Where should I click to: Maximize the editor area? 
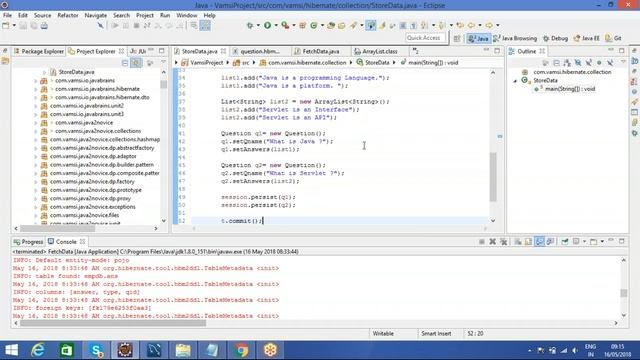click(x=497, y=51)
